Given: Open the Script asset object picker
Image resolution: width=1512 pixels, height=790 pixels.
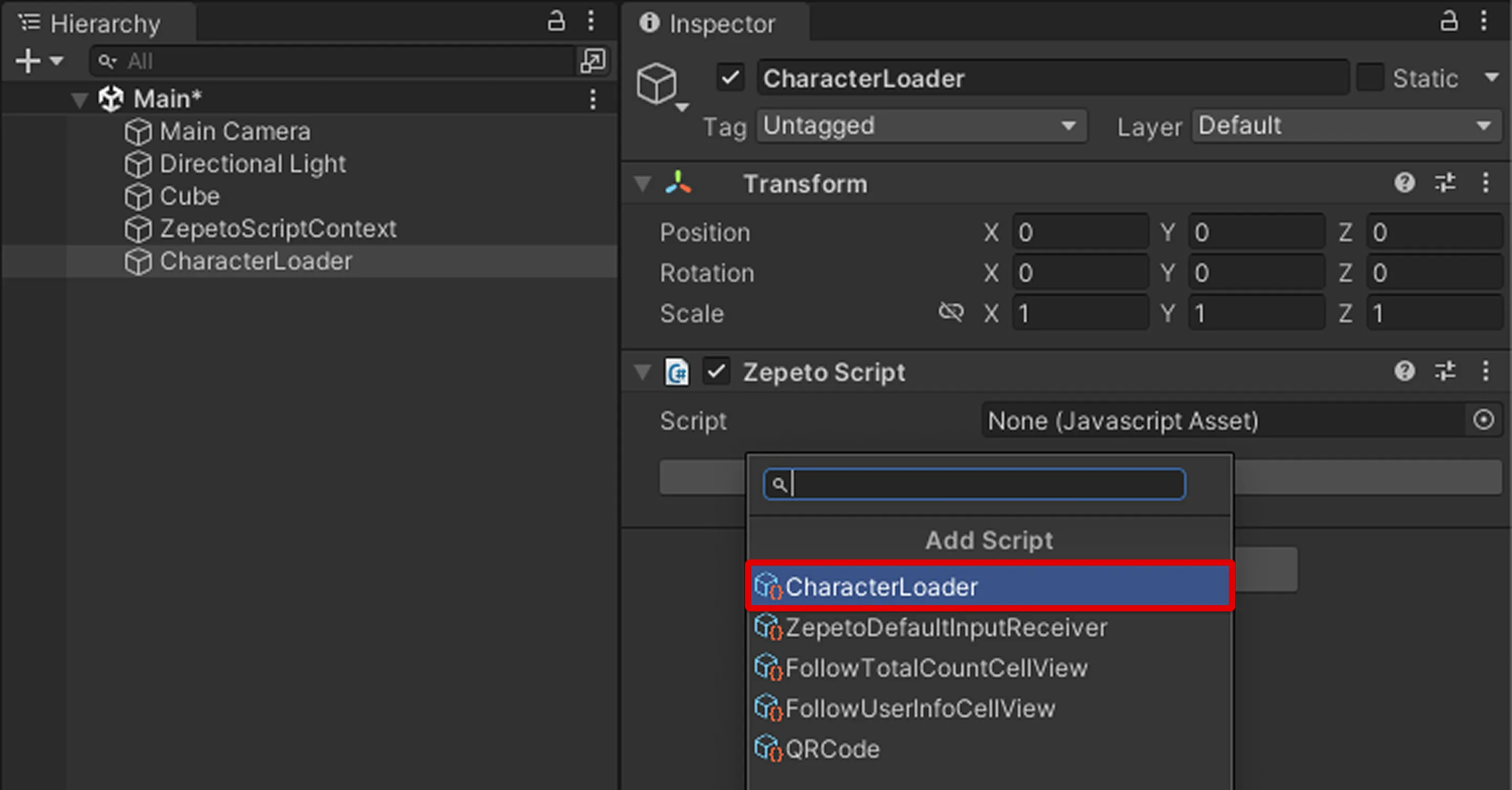Looking at the screenshot, I should point(1484,419).
